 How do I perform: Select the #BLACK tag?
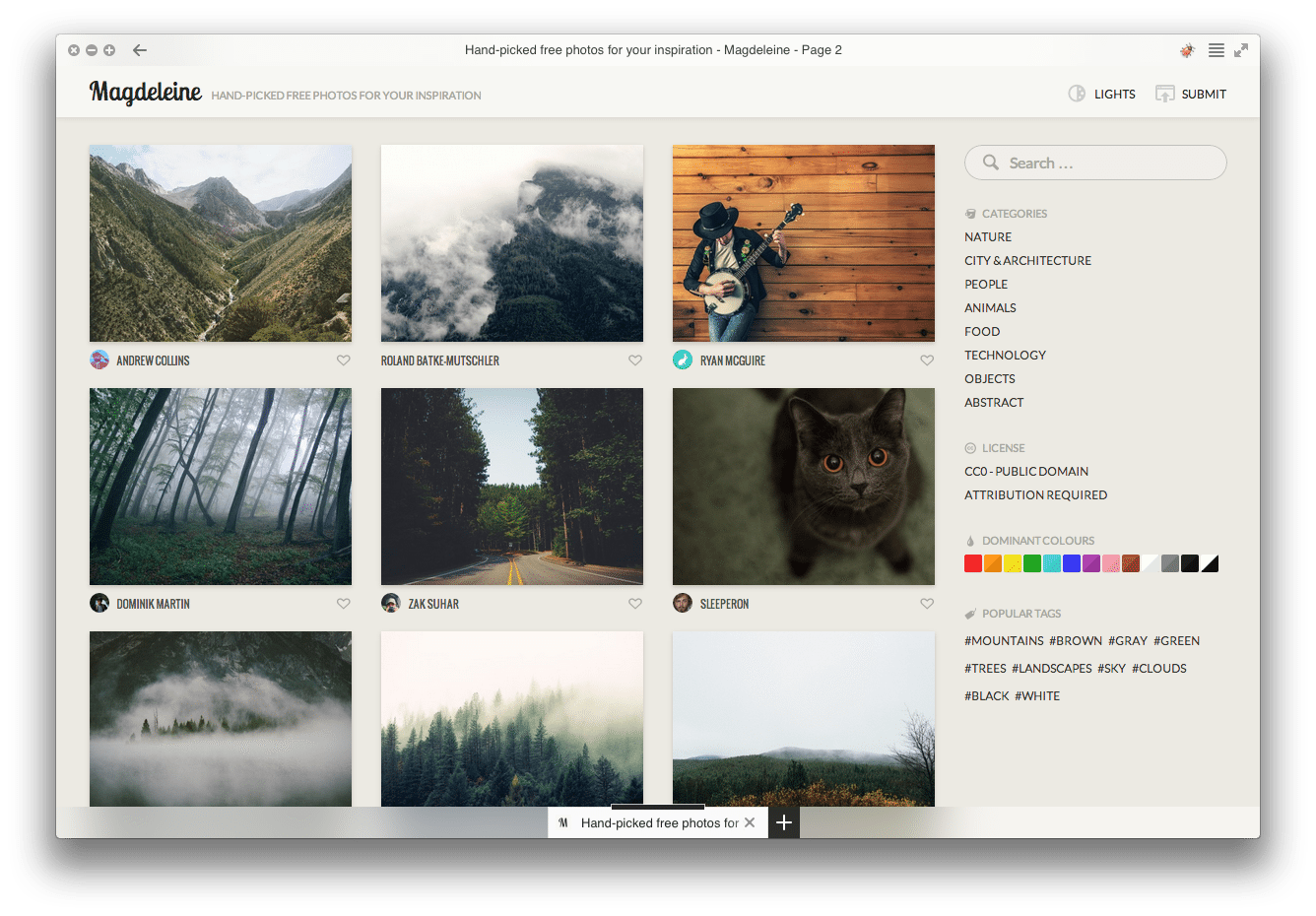(x=987, y=696)
